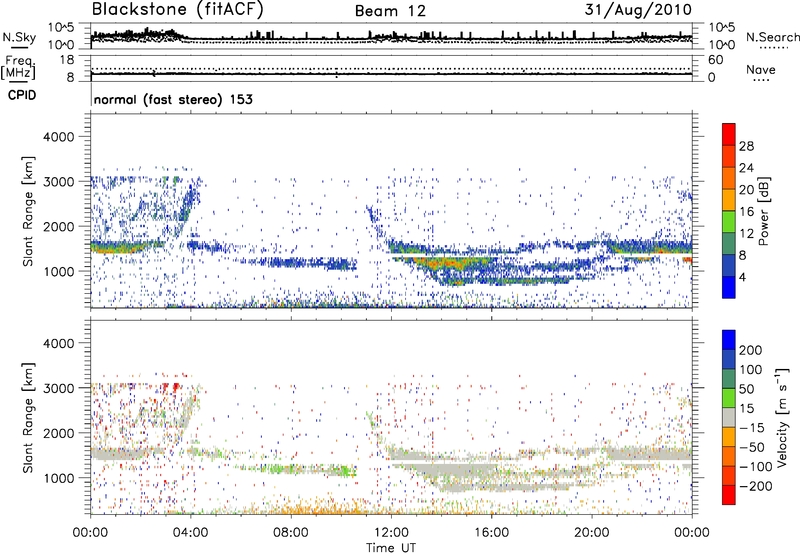Viewport: 800px width, 554px height.
Task: Click the '4000' tick in the power panel
Action: tap(58, 137)
